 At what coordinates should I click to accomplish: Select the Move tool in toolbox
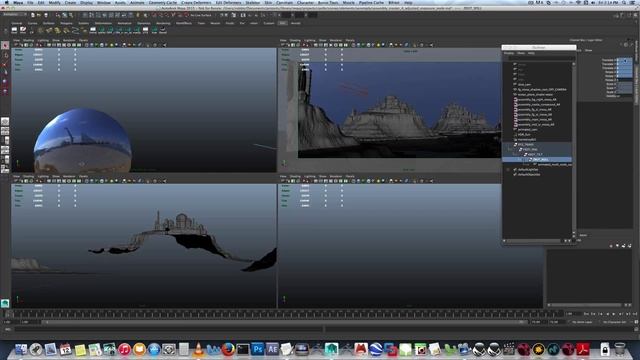pos(5,72)
